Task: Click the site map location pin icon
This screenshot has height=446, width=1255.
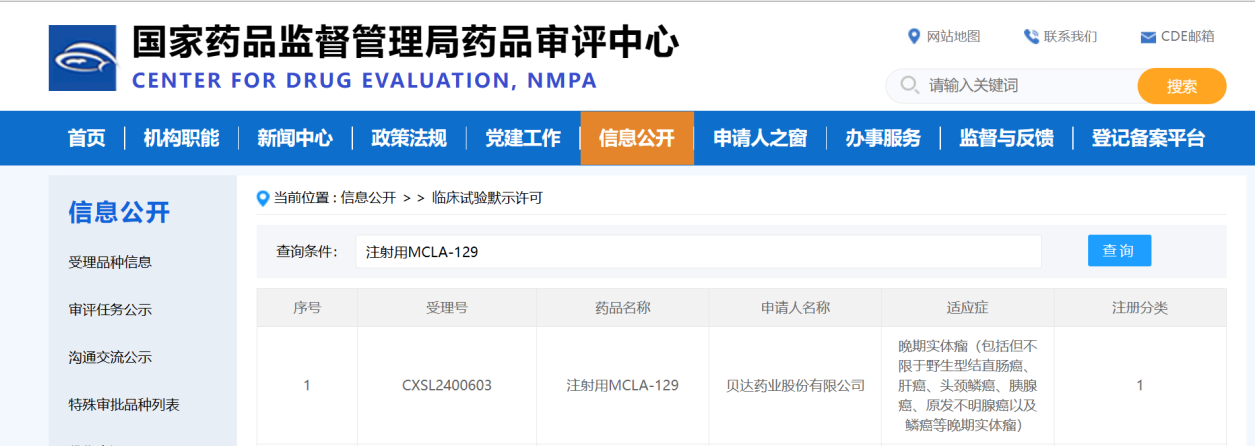Action: (913, 37)
